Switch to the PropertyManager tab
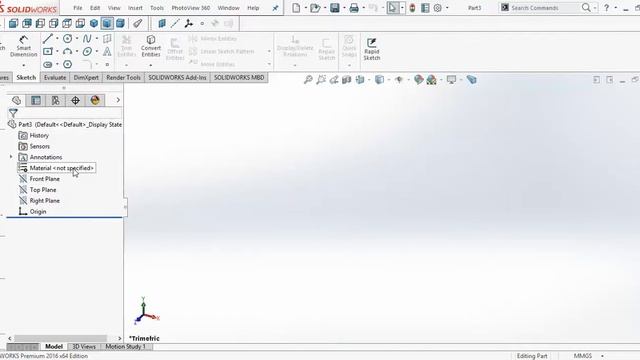This screenshot has height=360, width=640. (x=36, y=100)
